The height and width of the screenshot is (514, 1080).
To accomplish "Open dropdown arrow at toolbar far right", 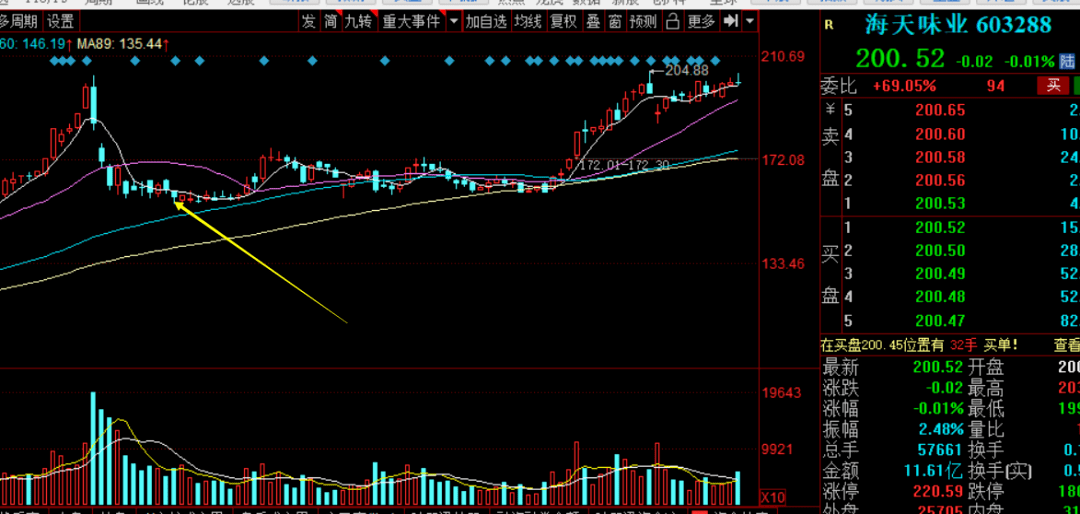I will click(750, 21).
